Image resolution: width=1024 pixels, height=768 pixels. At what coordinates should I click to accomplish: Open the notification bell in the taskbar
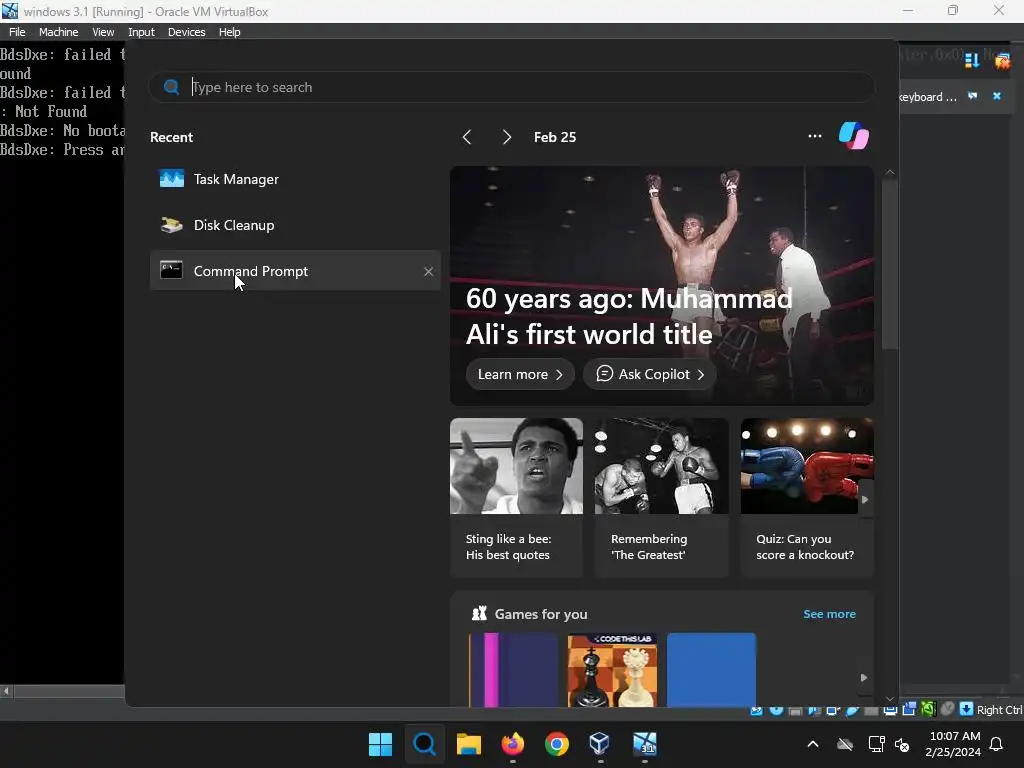pos(997,744)
